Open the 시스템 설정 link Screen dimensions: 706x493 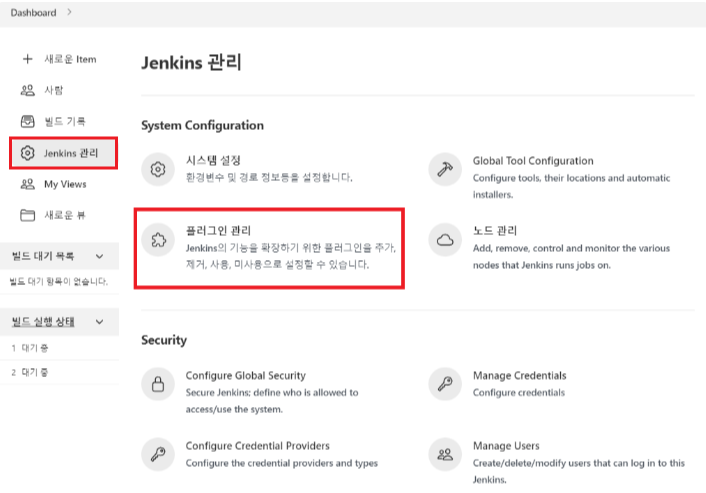(213, 160)
